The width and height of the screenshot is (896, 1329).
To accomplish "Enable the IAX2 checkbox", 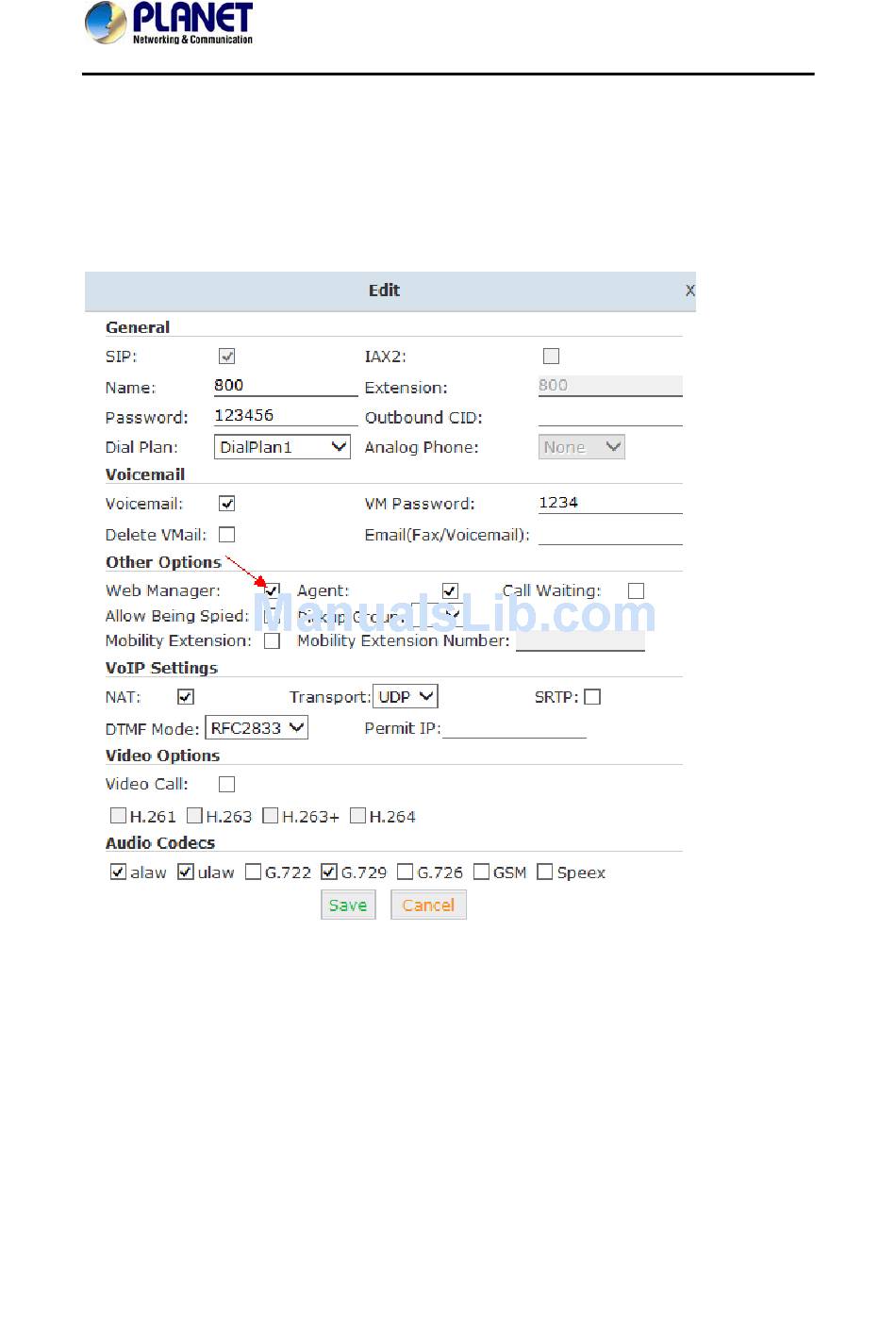I will 552,357.
